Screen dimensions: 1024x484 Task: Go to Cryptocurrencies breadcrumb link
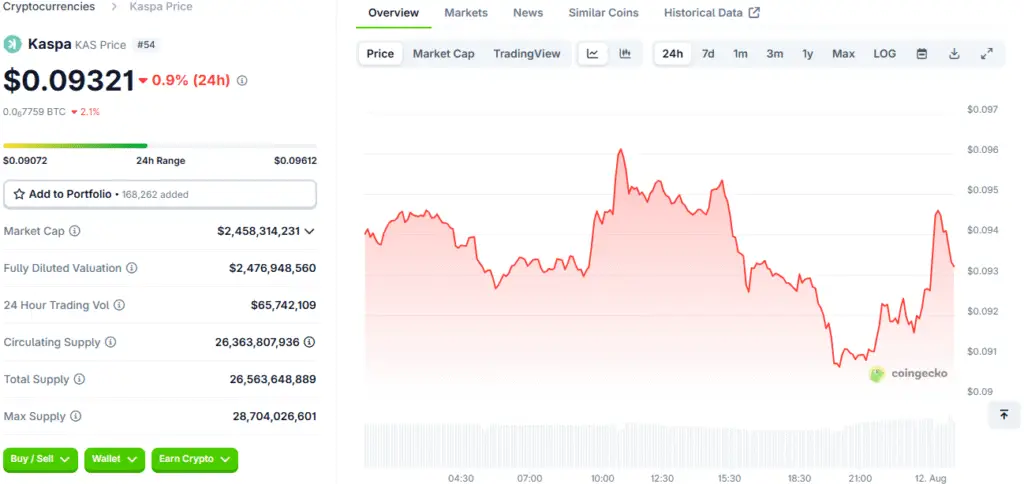pos(49,7)
